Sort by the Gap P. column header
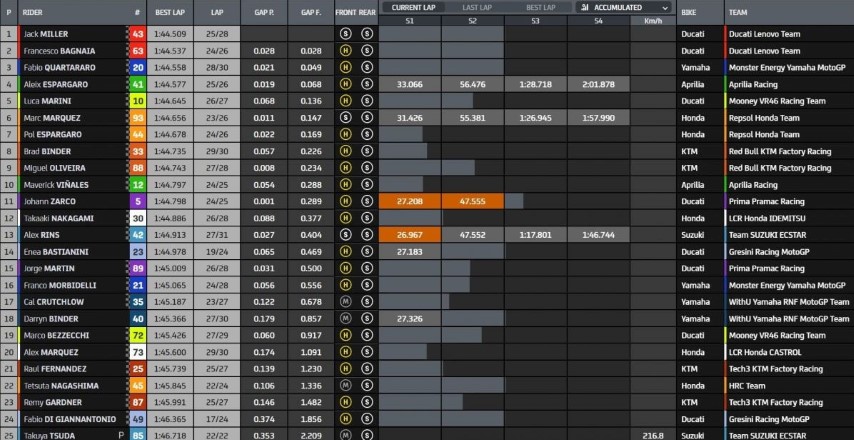This screenshot has height=440, width=854. click(x=264, y=12)
